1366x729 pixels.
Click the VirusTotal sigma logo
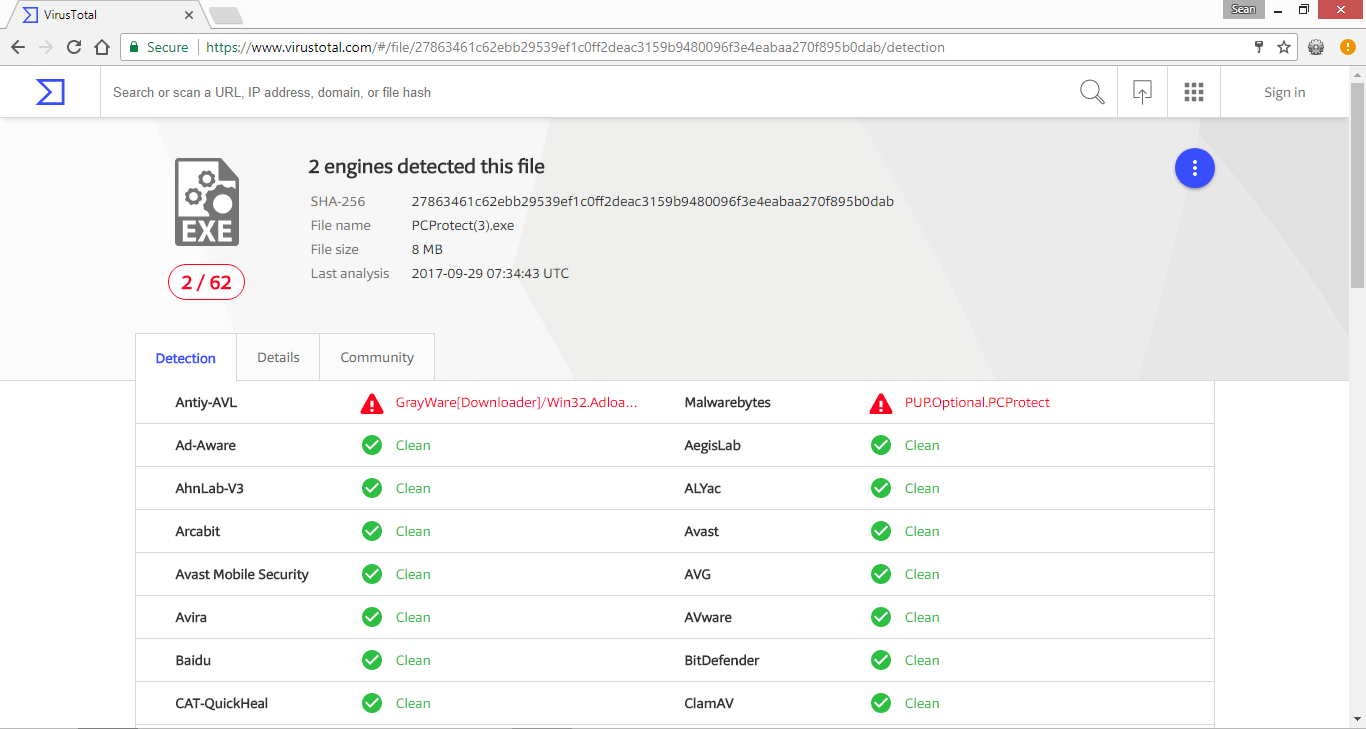tap(50, 92)
